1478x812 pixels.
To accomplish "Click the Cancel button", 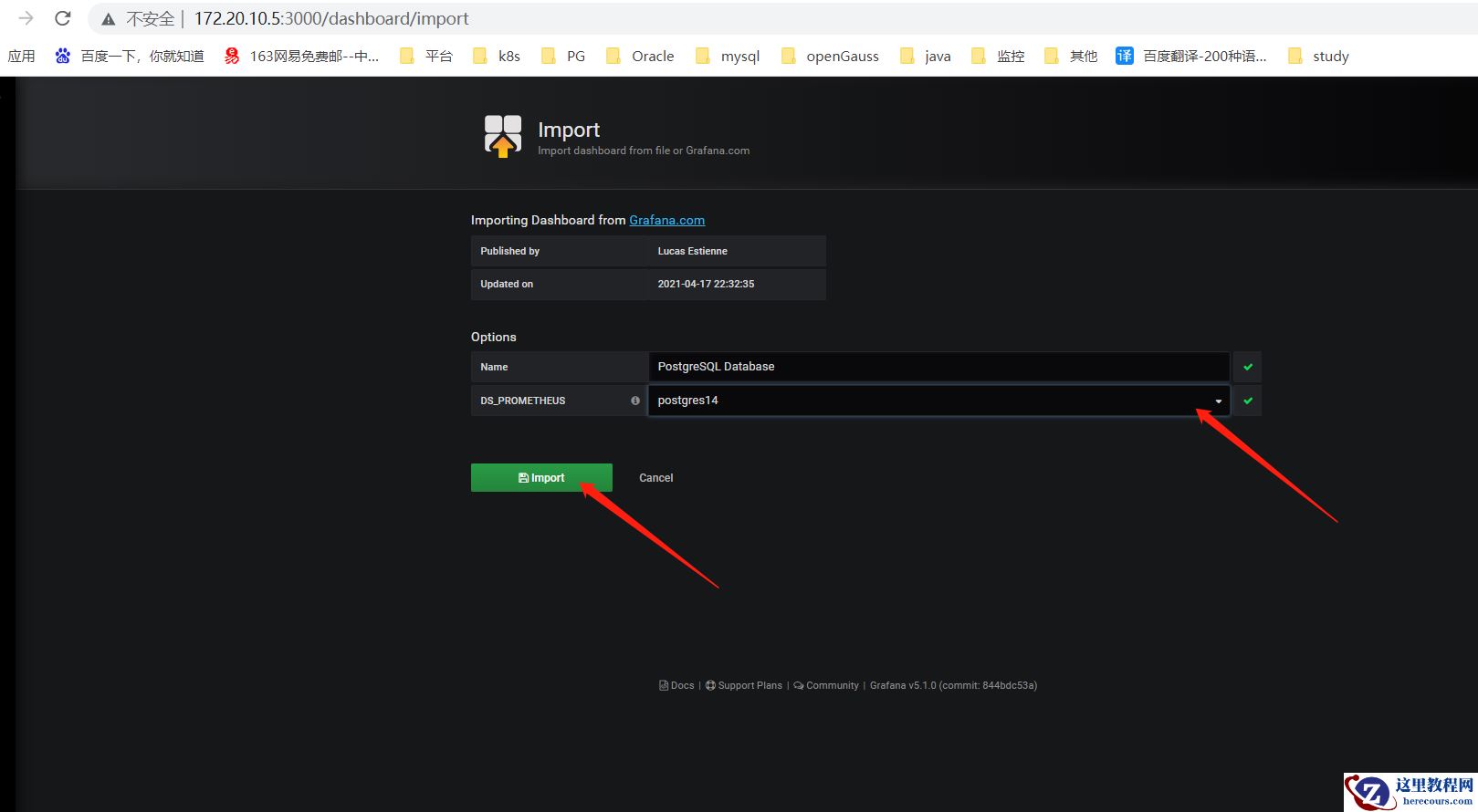I will click(x=655, y=478).
